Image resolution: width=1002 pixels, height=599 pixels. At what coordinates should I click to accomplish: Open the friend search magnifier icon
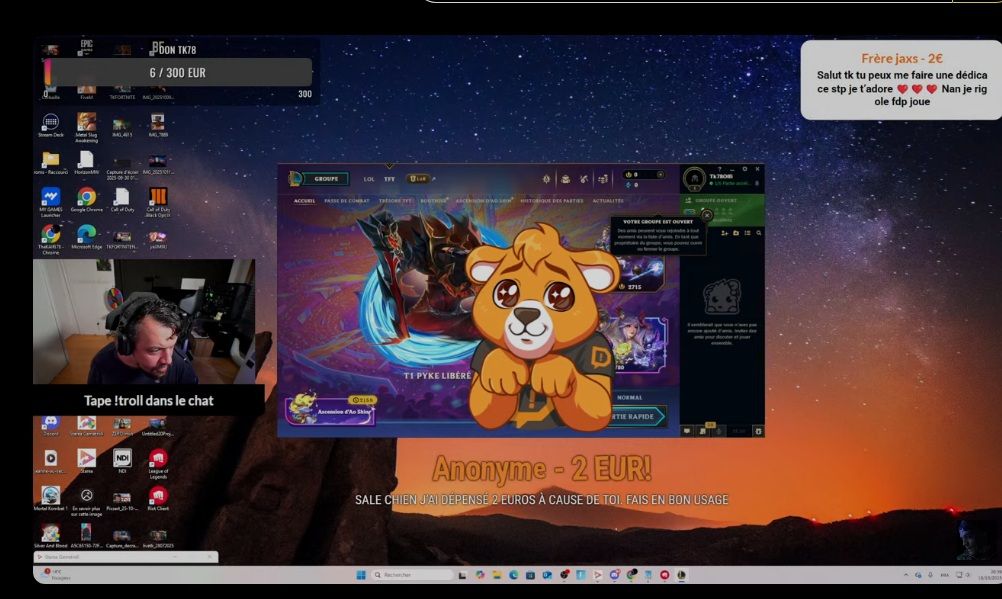coord(759,233)
